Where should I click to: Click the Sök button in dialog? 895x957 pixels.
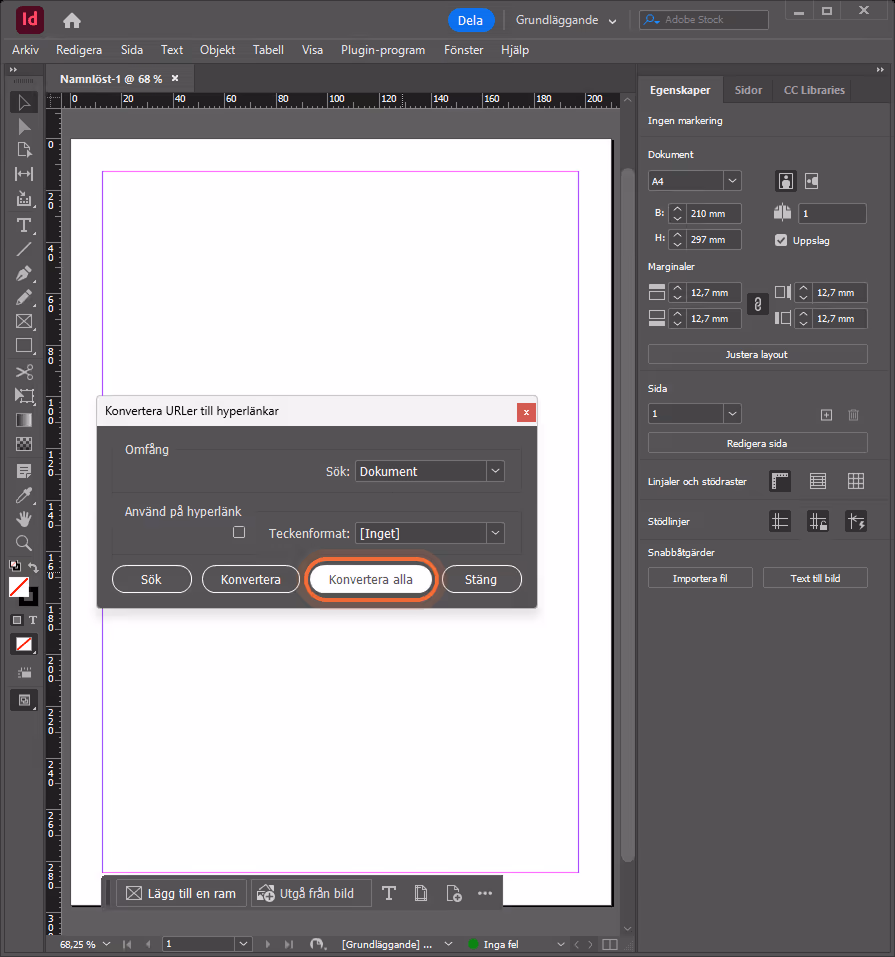pyautogui.click(x=151, y=579)
